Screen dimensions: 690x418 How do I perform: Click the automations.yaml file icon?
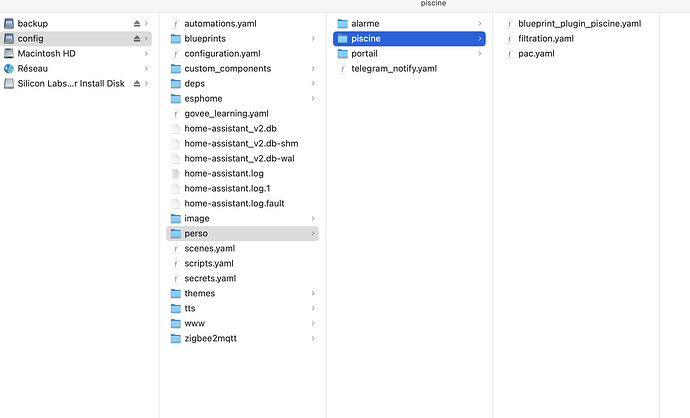(x=176, y=24)
